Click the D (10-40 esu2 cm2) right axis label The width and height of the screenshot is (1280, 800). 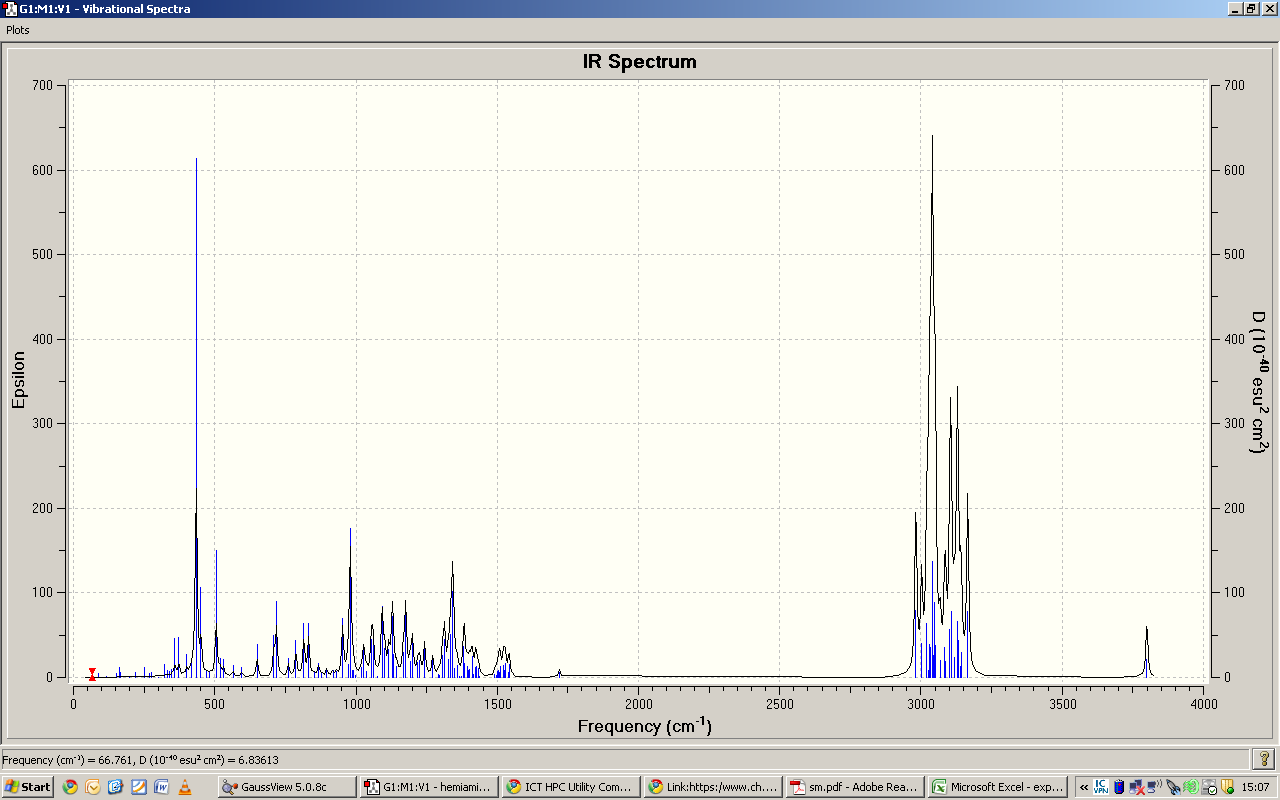click(1257, 382)
